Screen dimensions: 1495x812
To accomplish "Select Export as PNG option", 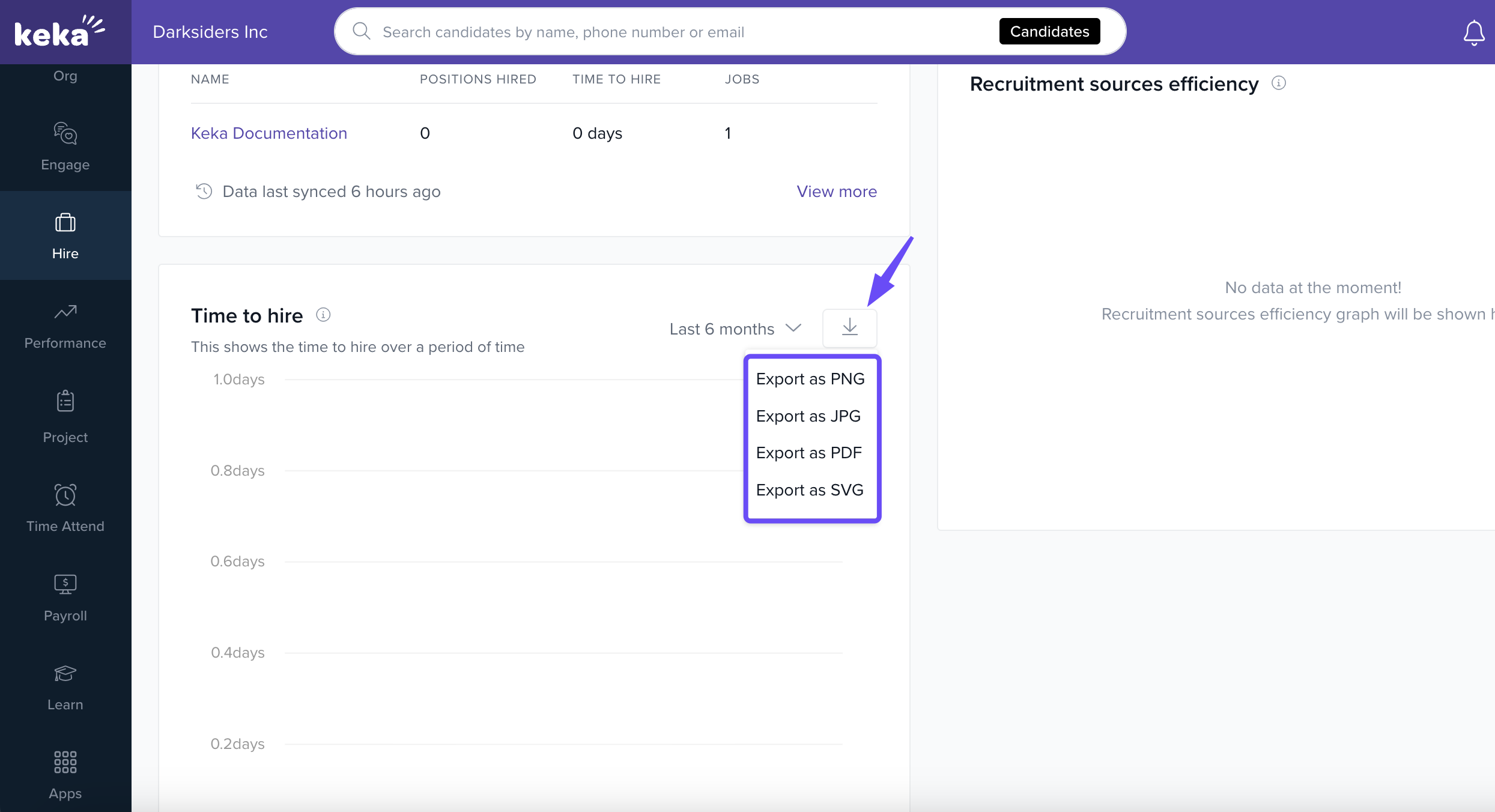I will tap(810, 379).
